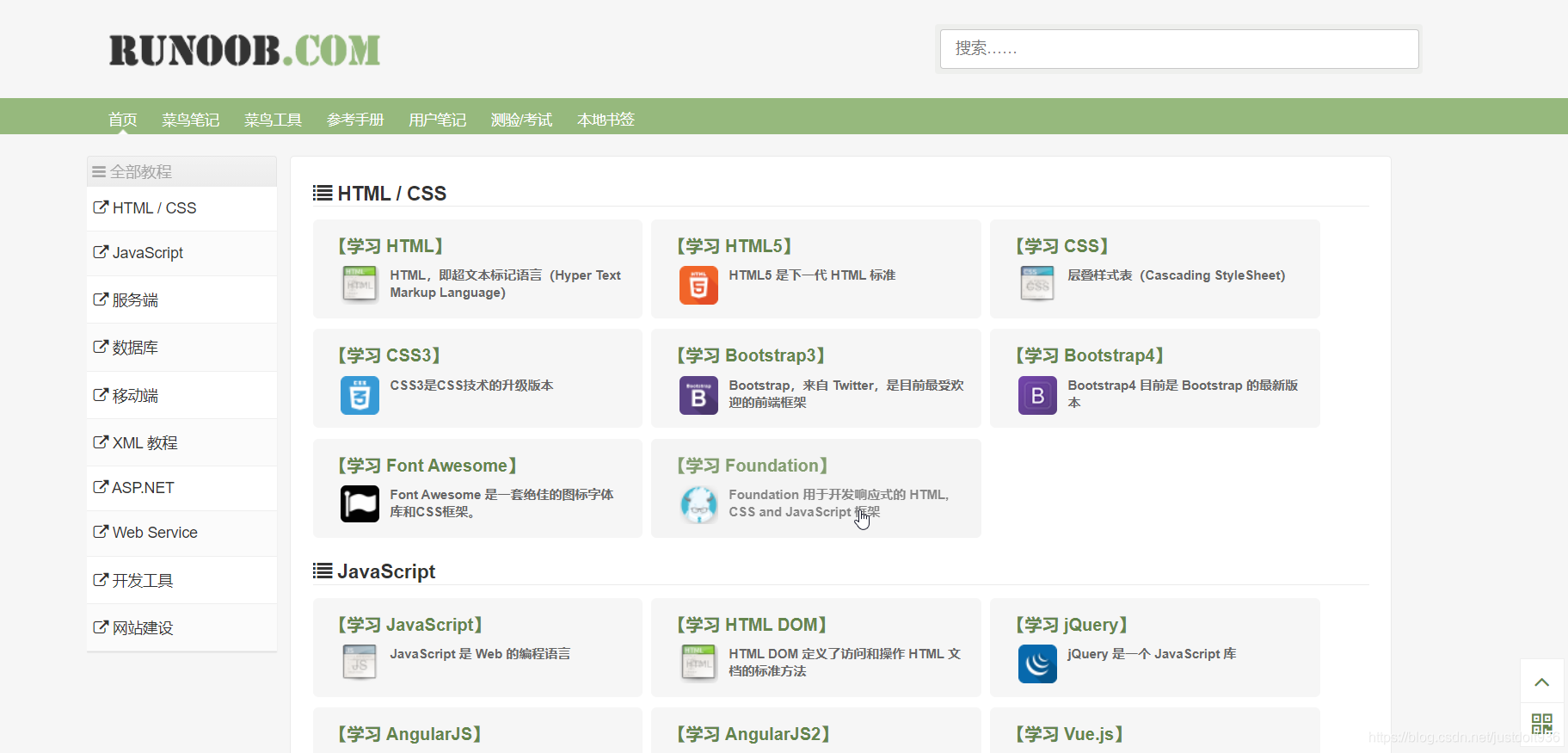
Task: Open the 【学习 Foundation】 title link
Action: click(x=753, y=466)
